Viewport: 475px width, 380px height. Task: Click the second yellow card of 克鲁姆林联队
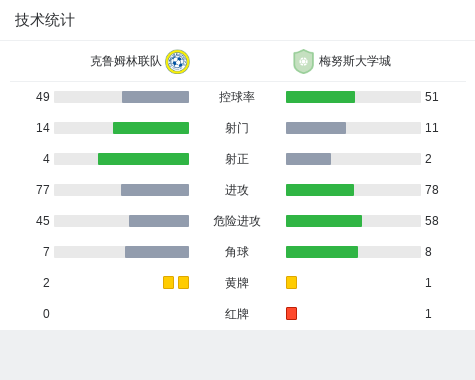click(x=183, y=282)
